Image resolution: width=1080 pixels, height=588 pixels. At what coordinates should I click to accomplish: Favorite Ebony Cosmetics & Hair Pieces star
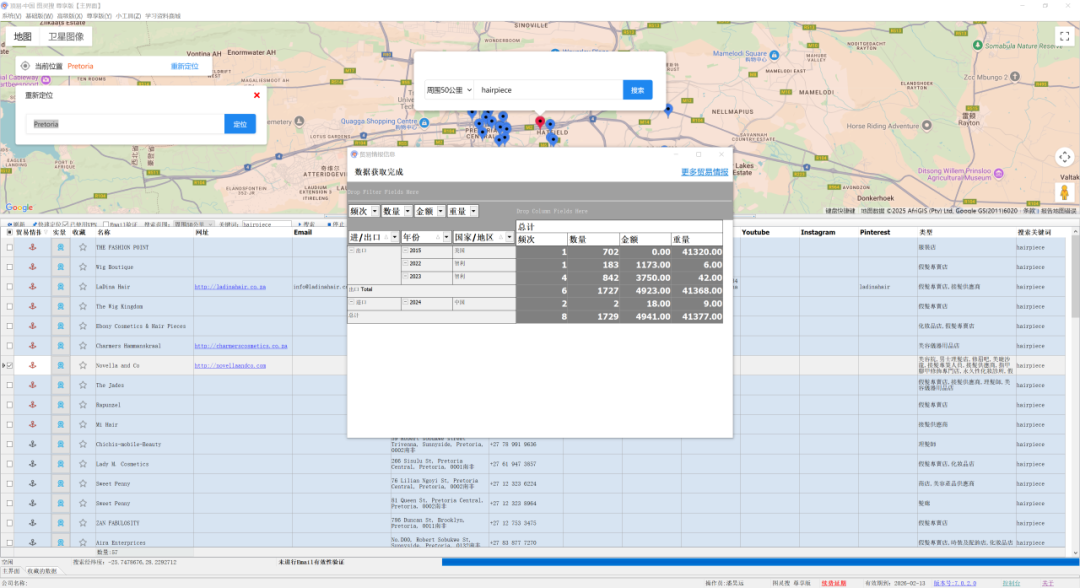pos(83,326)
